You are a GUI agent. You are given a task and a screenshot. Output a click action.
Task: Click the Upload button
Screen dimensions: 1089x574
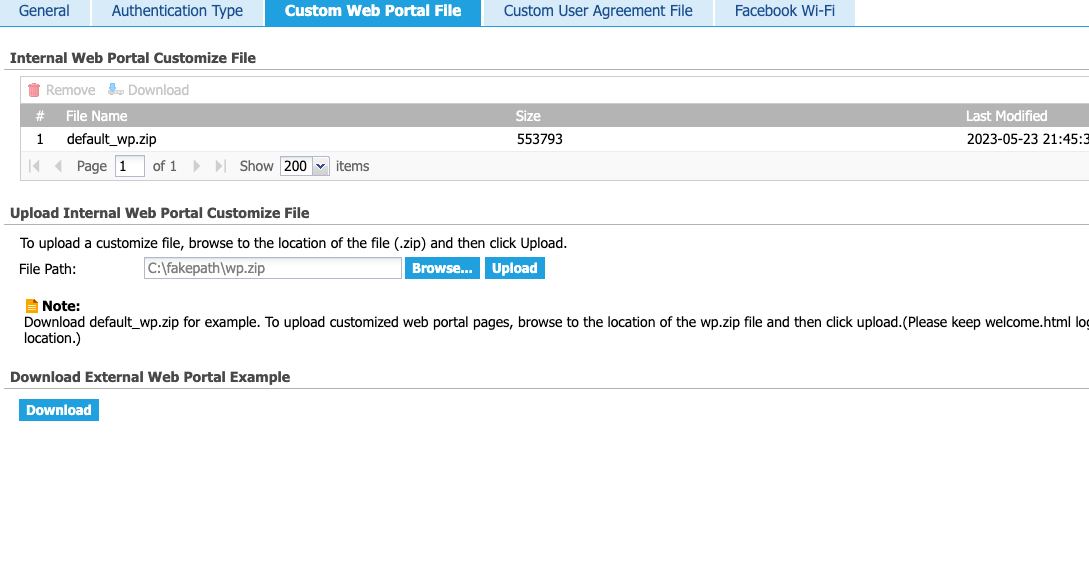tap(514, 268)
